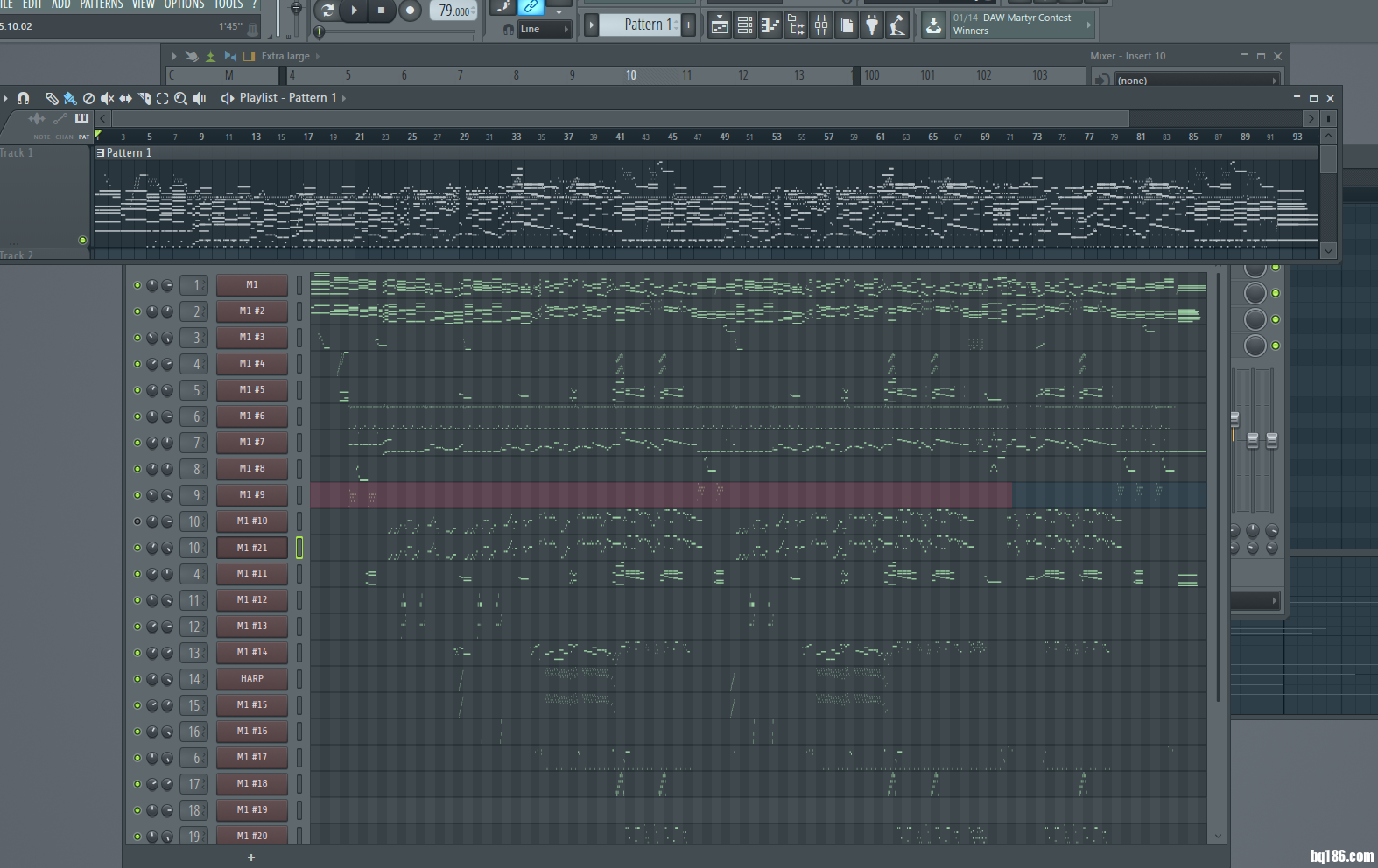Open the Line snap dropdown
Image resolution: width=1378 pixels, height=868 pixels.
pyautogui.click(x=545, y=29)
